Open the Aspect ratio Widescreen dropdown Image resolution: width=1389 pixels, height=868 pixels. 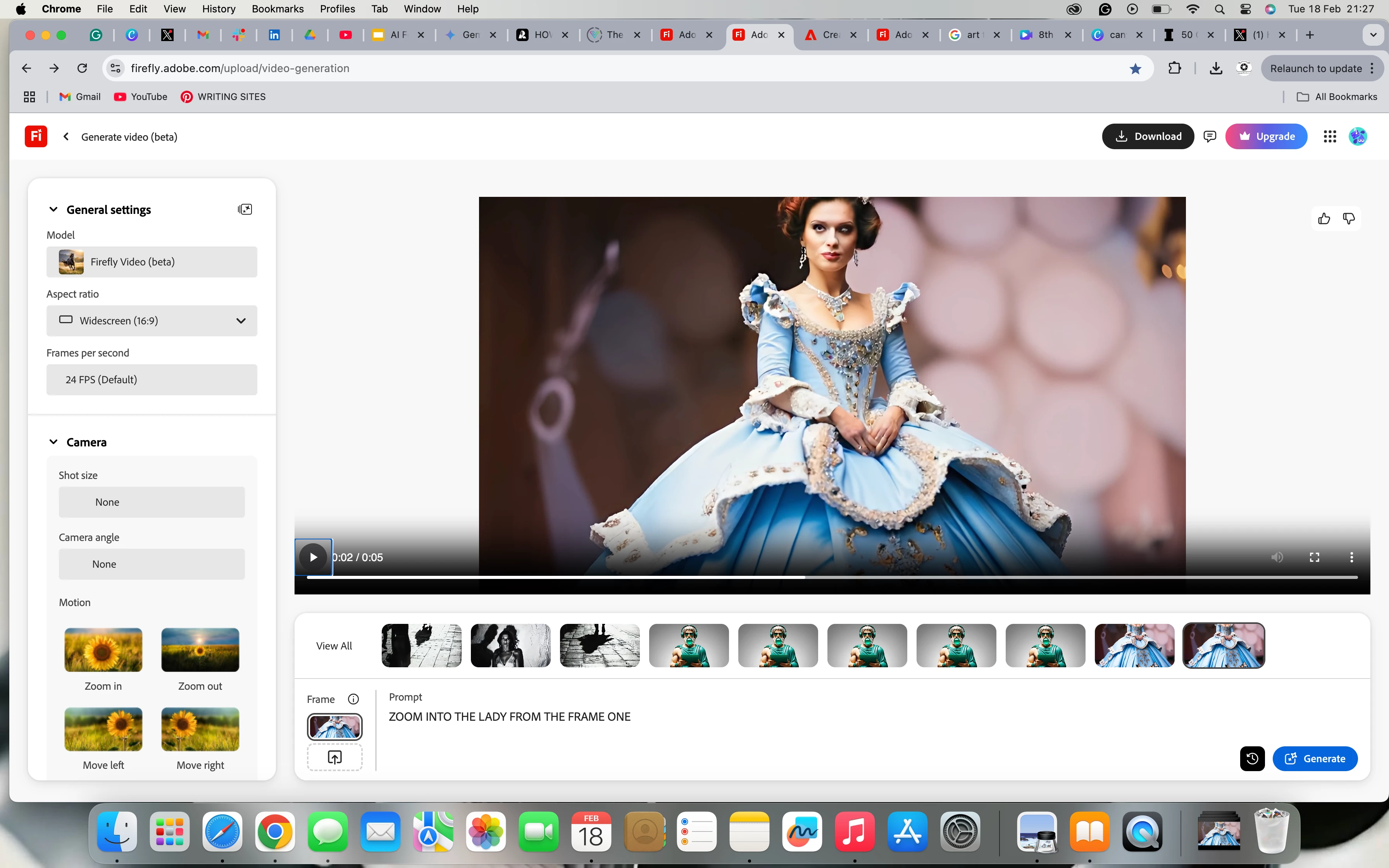tap(152, 321)
